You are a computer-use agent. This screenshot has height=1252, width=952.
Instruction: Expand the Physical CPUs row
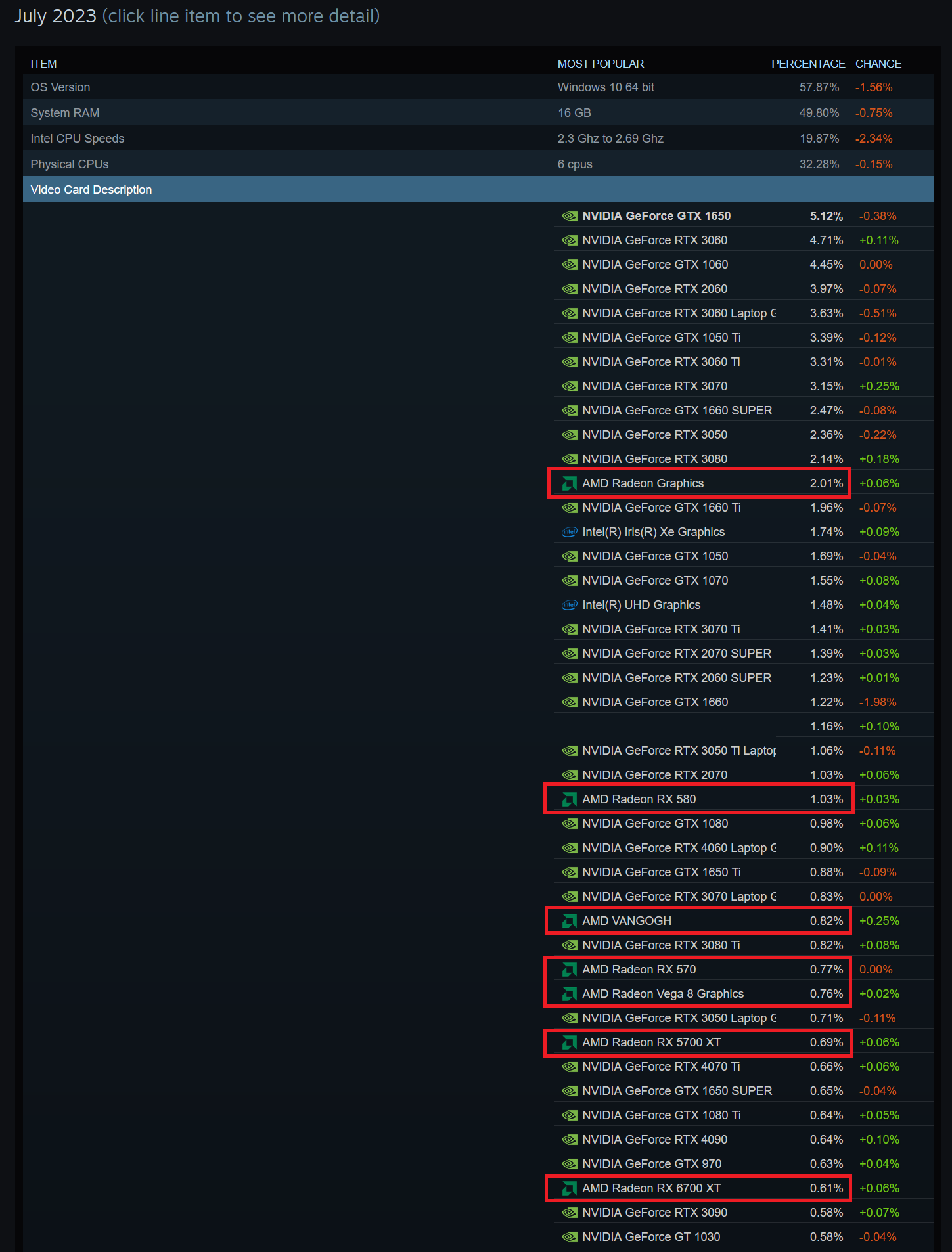click(x=478, y=164)
